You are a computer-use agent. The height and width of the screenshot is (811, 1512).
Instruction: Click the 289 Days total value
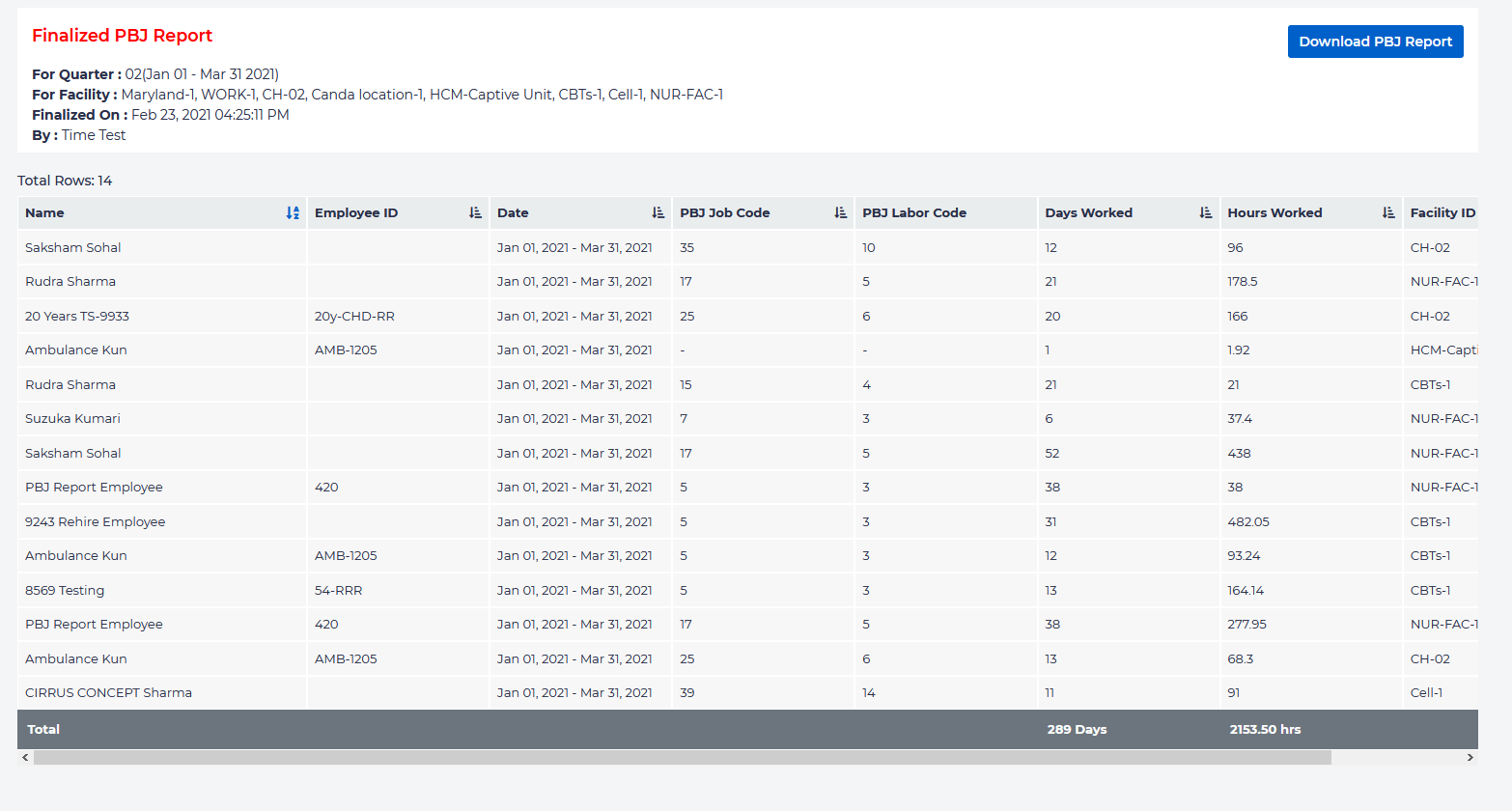coord(1077,730)
